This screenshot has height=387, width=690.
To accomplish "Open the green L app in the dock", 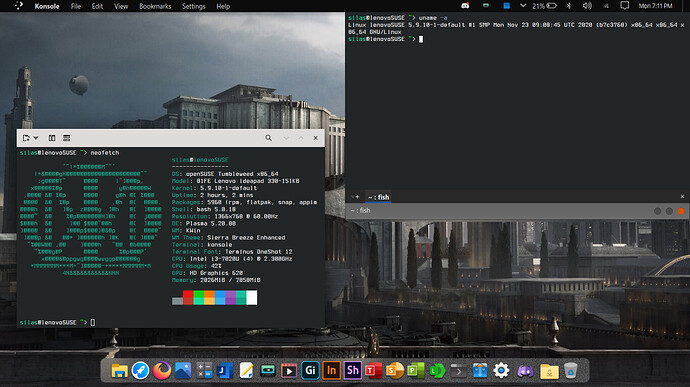I will coord(437,371).
